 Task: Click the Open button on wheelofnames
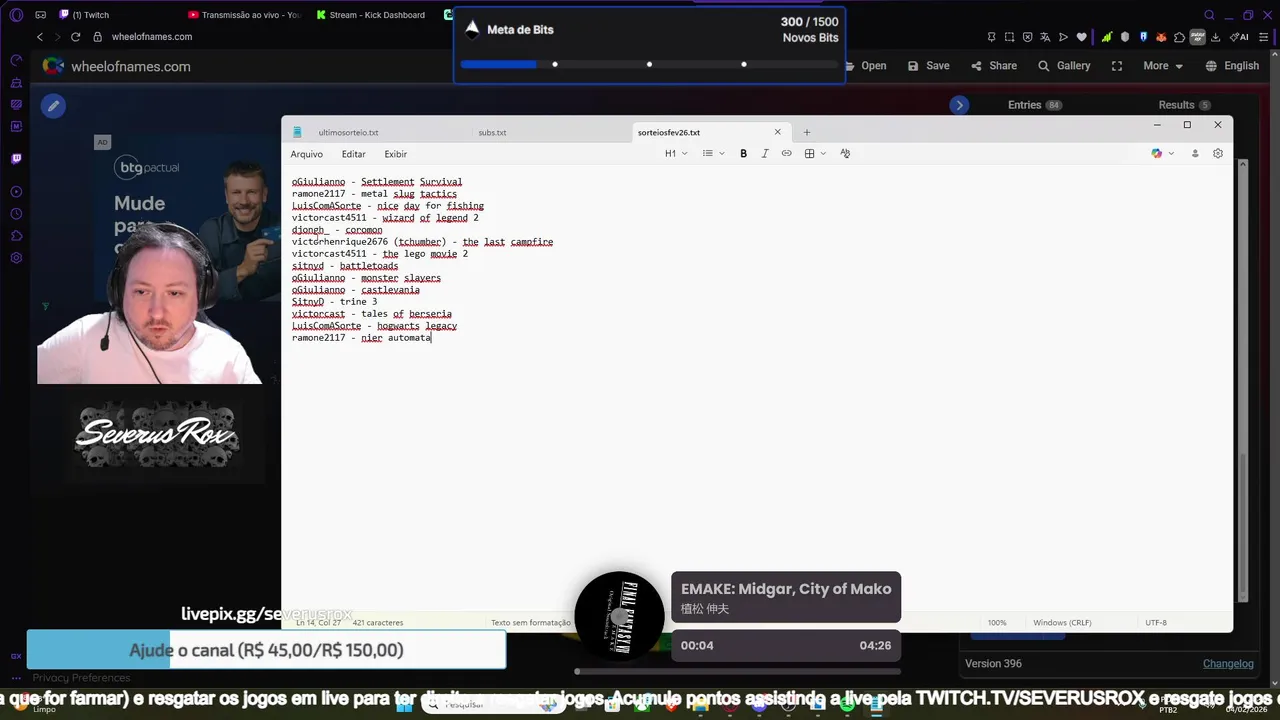[x=866, y=66]
